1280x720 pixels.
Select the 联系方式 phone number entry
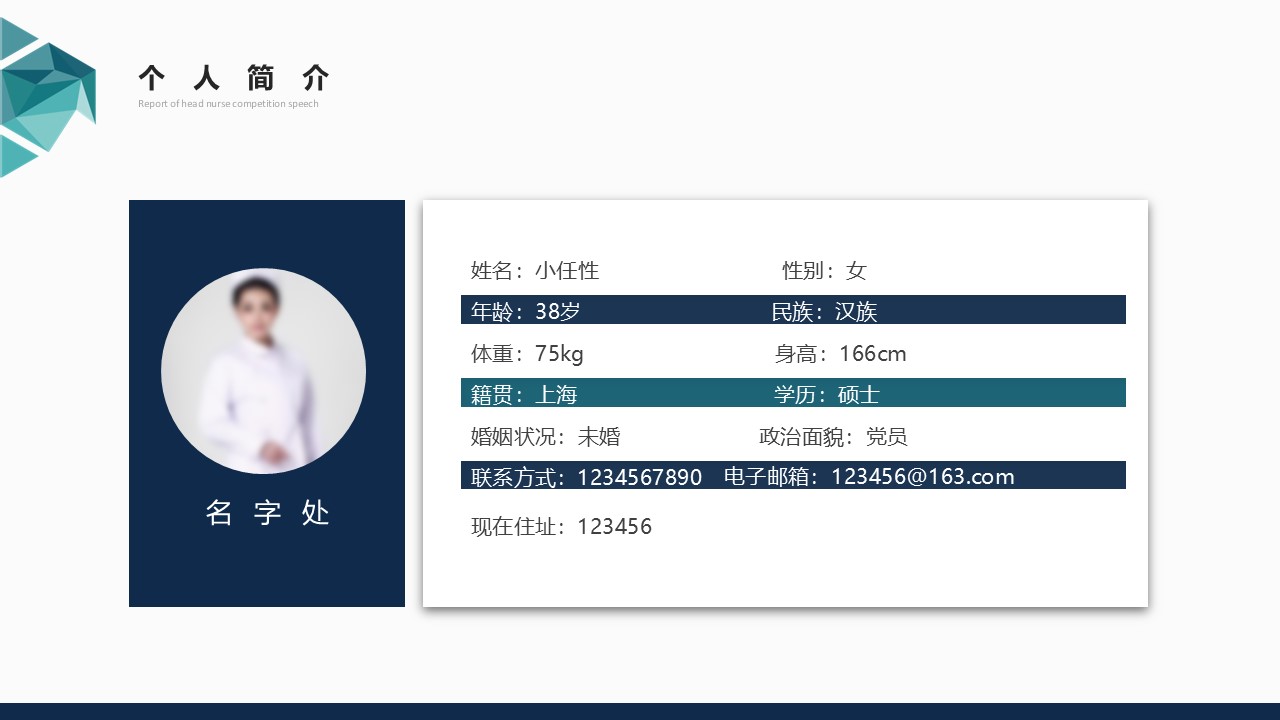586,477
